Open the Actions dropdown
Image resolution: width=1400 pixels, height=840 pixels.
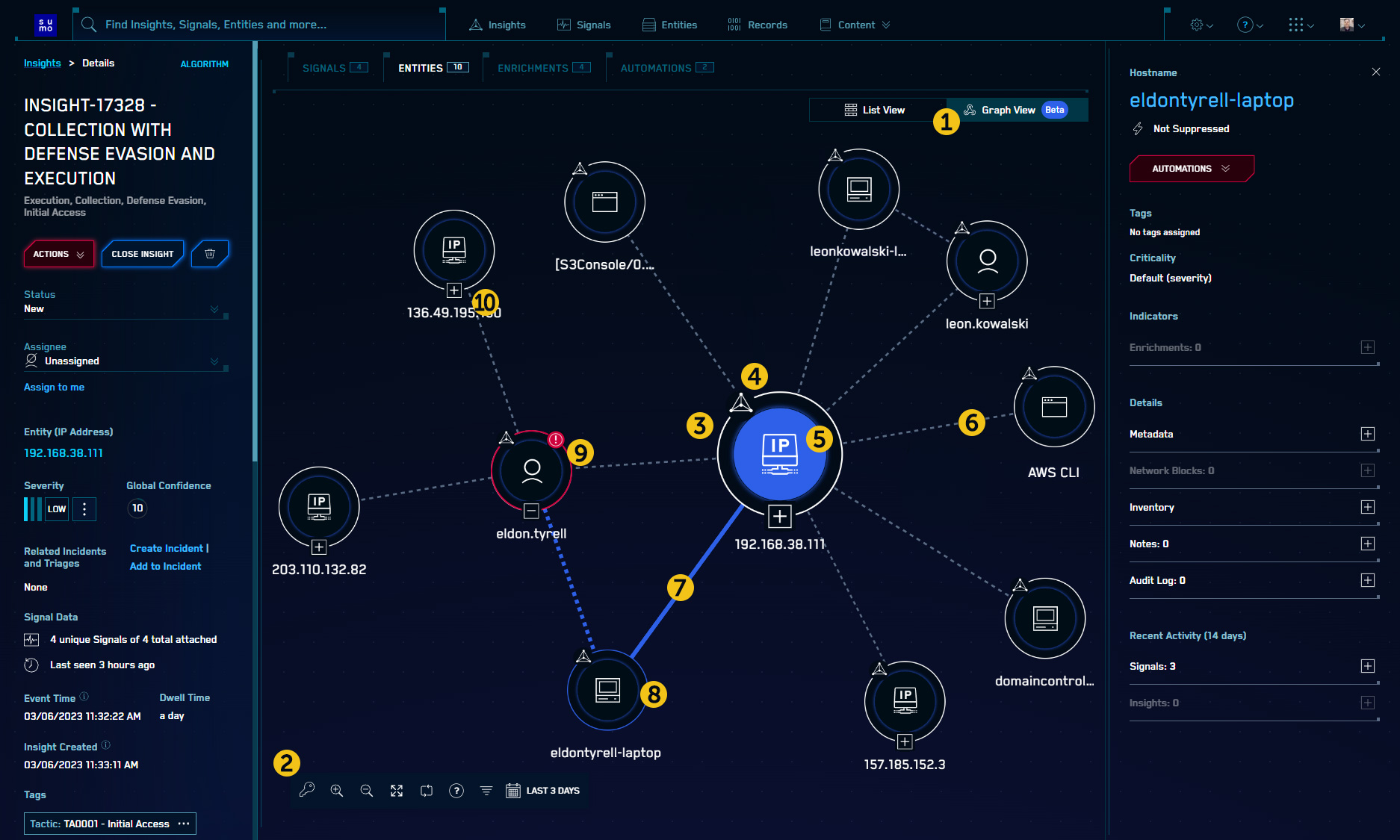58,254
